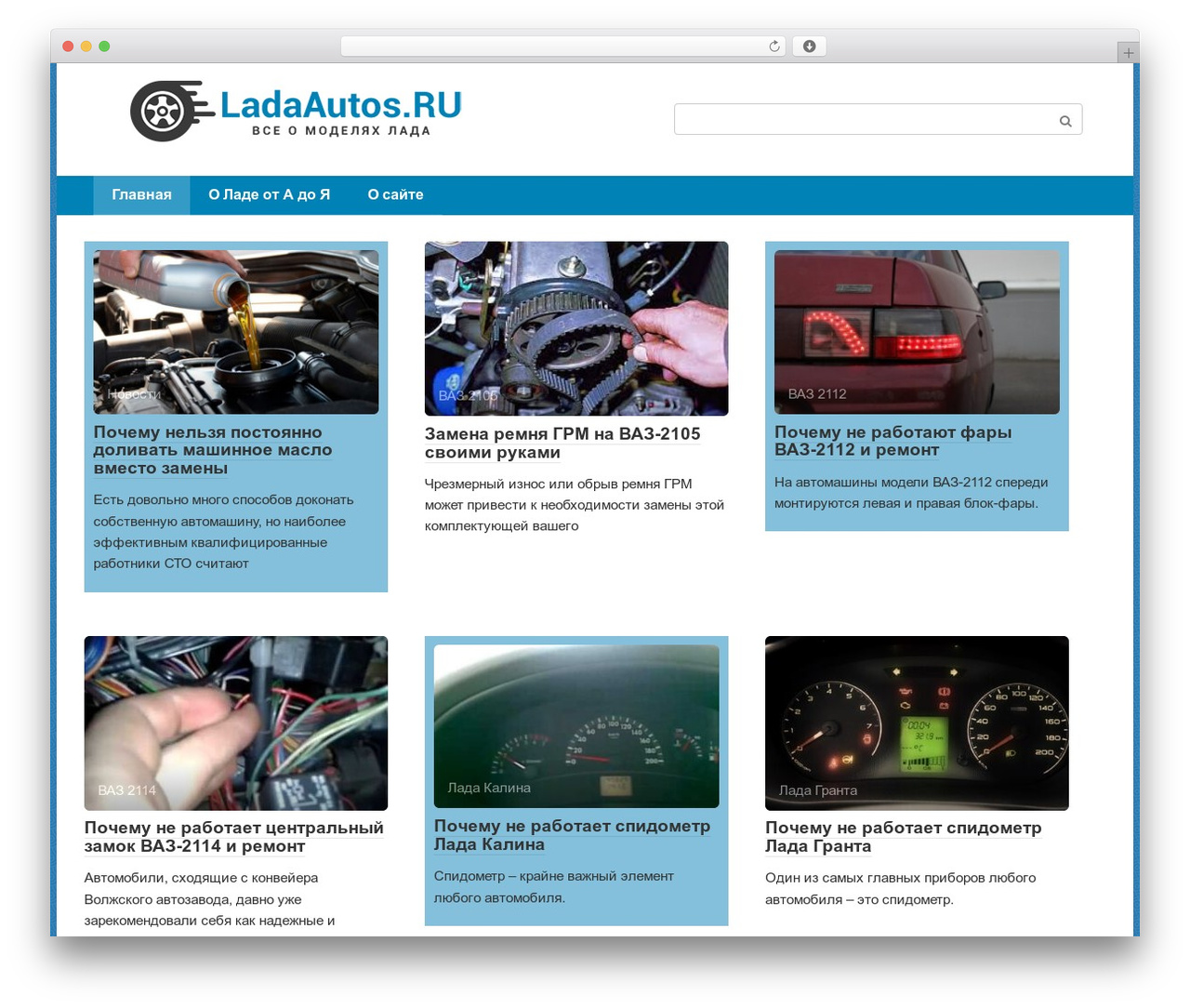Click excerpt starting Один из самых главных

point(900,889)
